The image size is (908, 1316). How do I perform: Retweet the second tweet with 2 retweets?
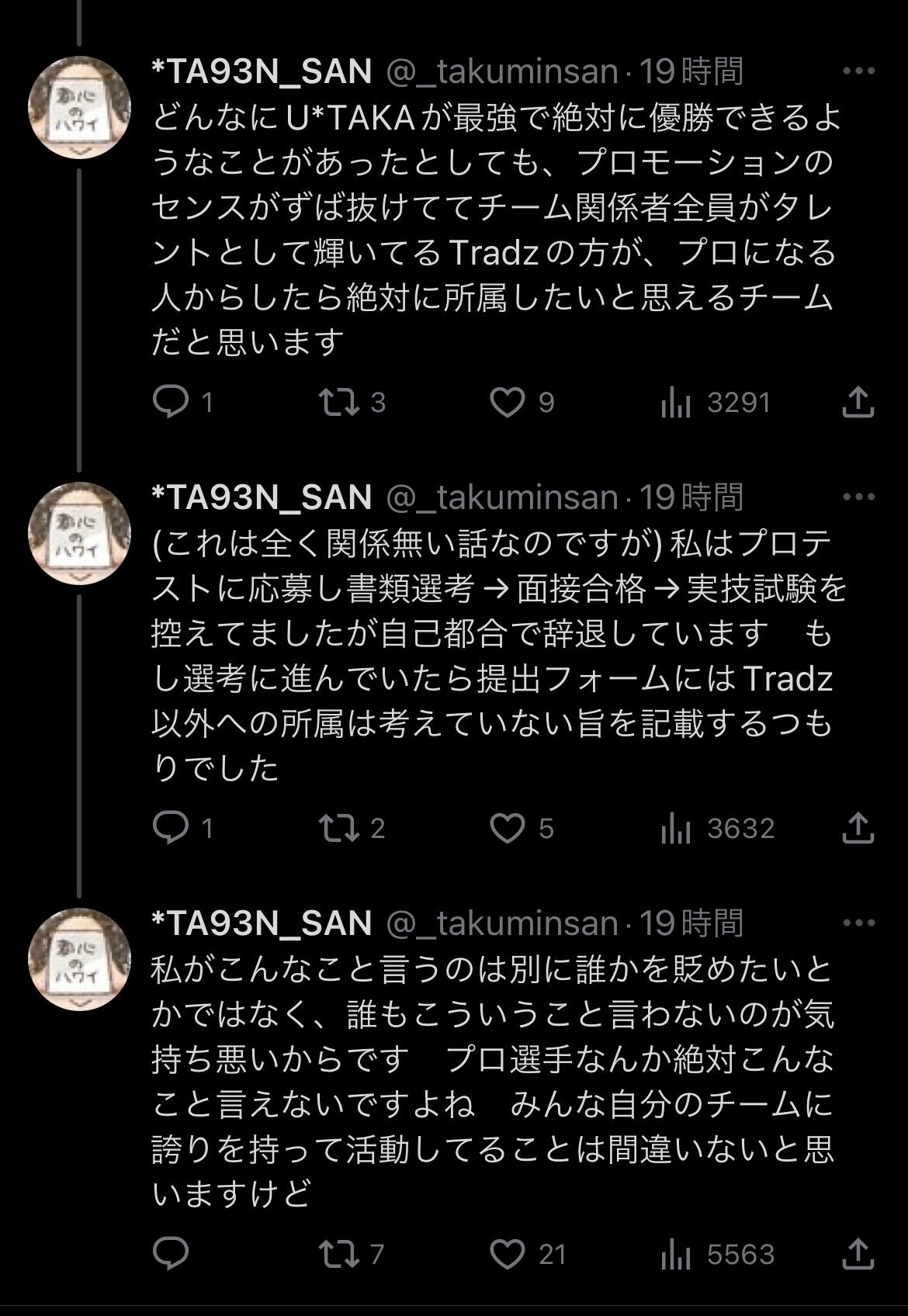tap(339, 828)
